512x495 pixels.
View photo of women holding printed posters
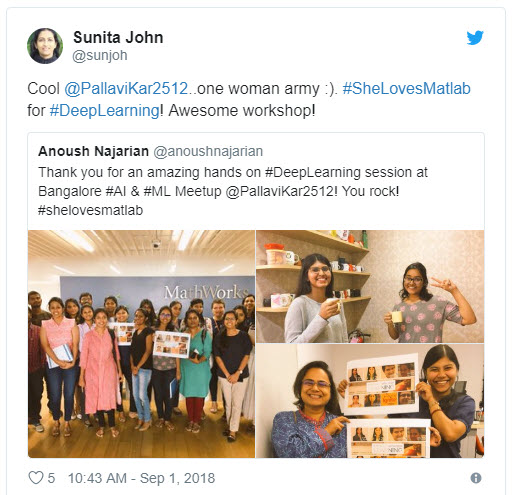click(370, 401)
